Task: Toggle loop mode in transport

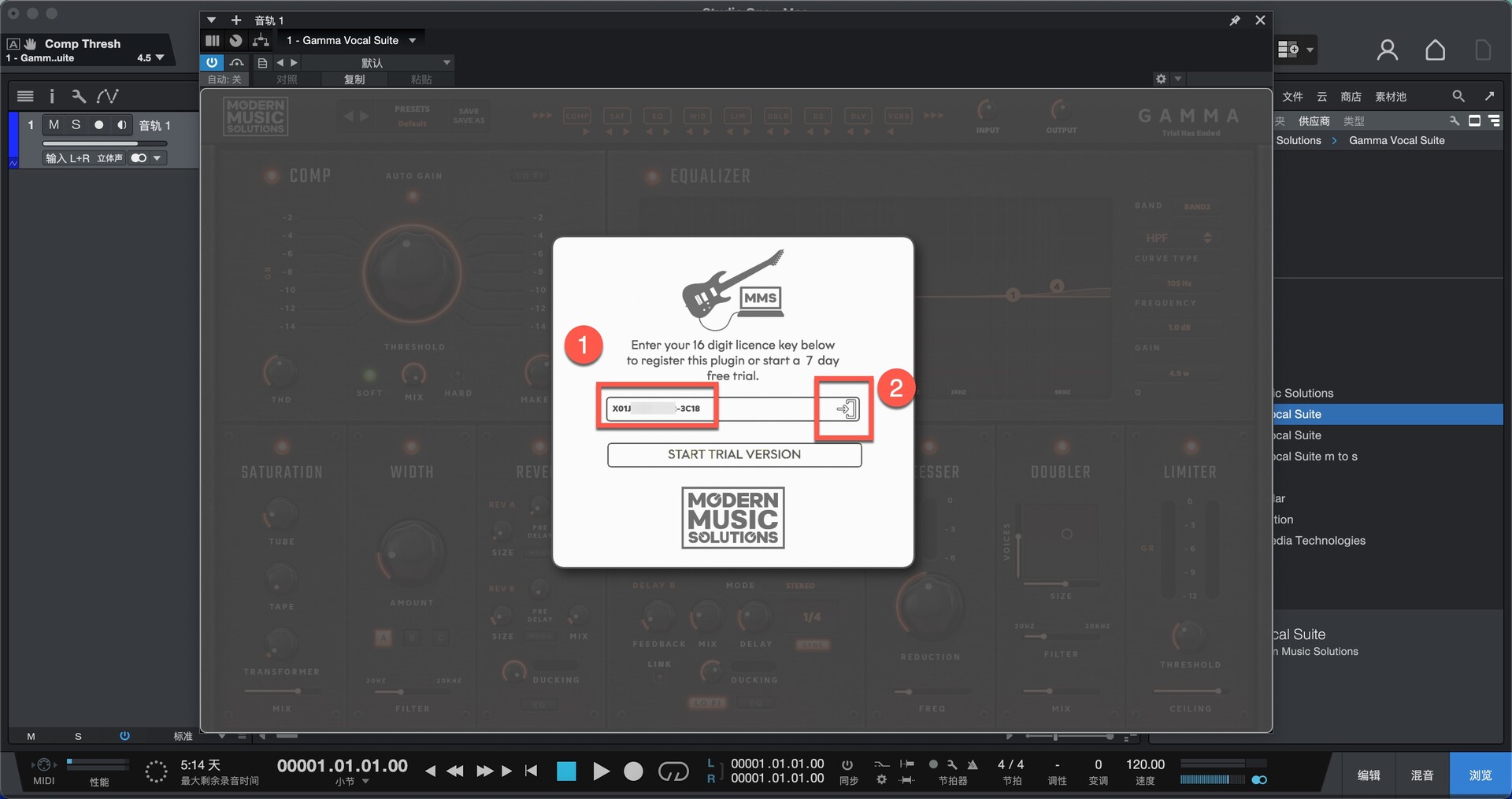Action: (673, 771)
